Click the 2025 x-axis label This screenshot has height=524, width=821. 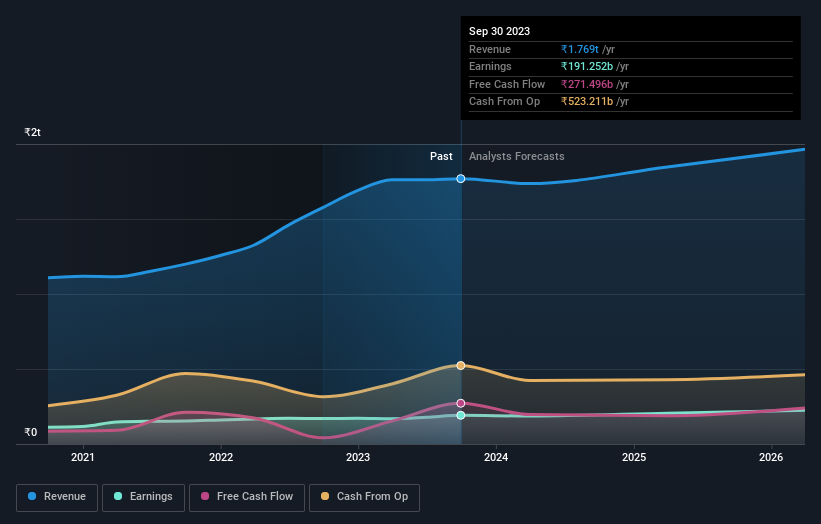coord(634,457)
